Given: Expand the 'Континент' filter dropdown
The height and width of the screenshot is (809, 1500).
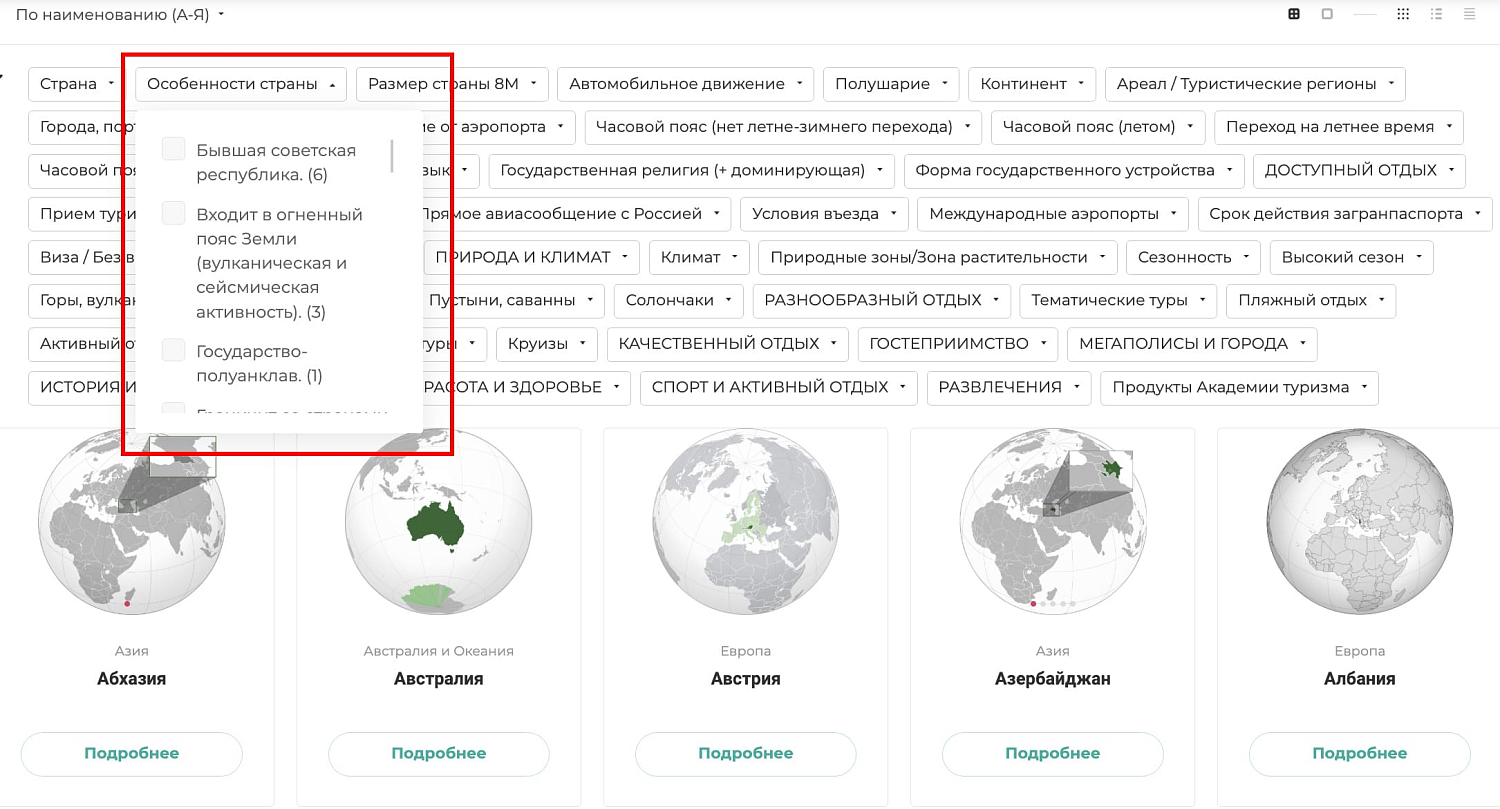Looking at the screenshot, I should [x=1032, y=84].
